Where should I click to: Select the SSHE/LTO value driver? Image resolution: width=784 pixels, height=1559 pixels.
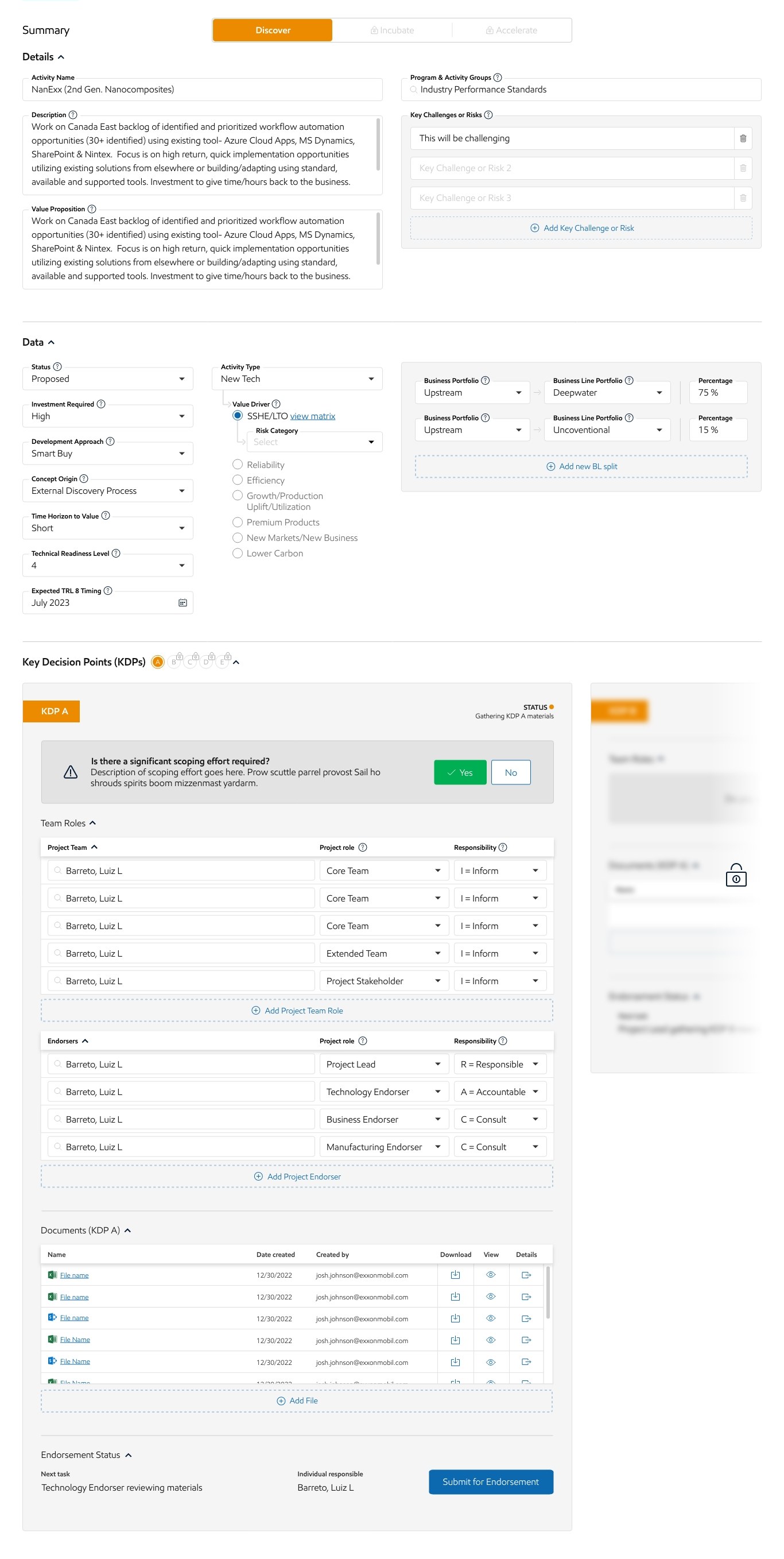pyautogui.click(x=238, y=416)
